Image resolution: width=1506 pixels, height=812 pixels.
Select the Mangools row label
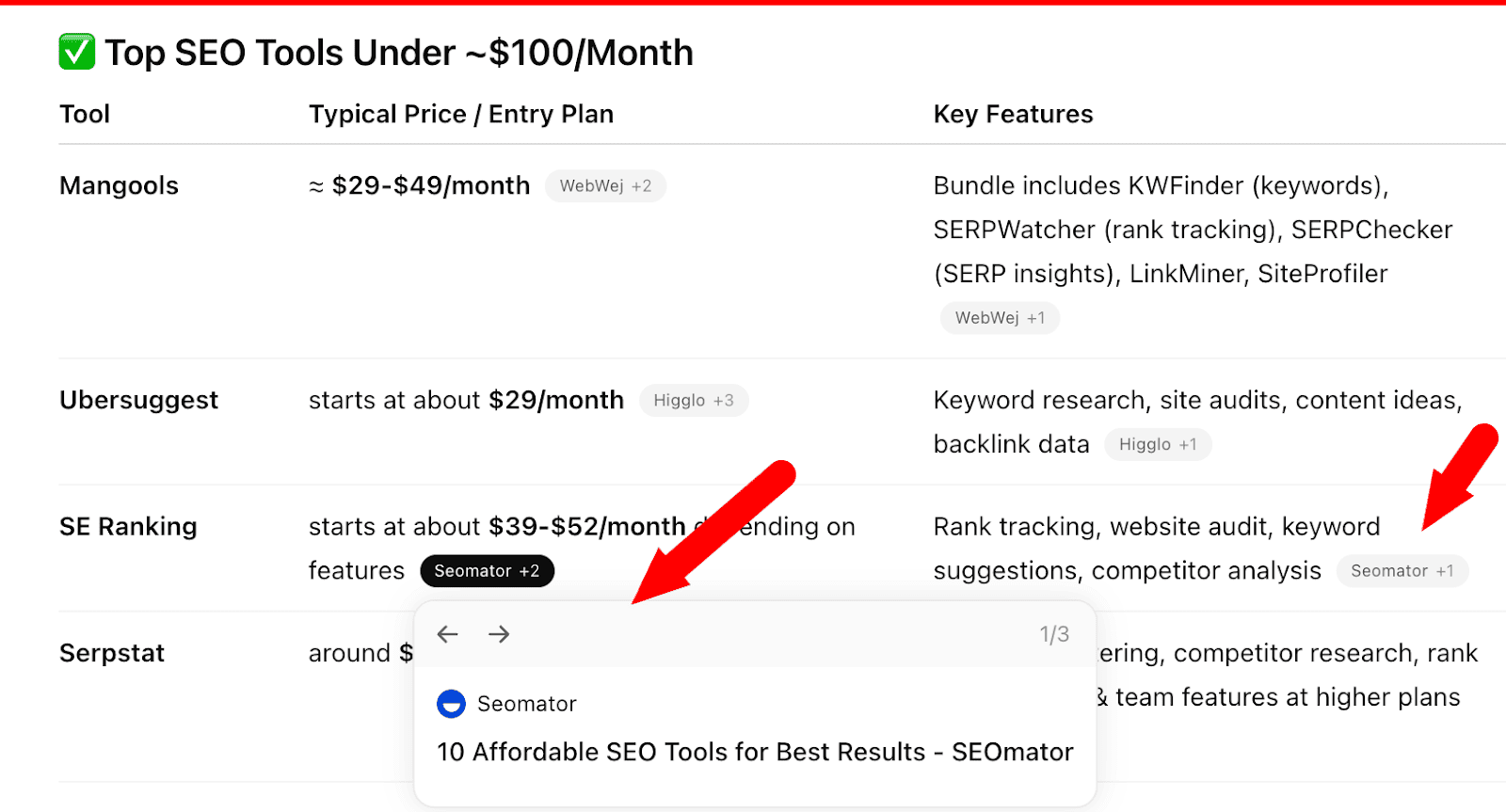tap(119, 185)
